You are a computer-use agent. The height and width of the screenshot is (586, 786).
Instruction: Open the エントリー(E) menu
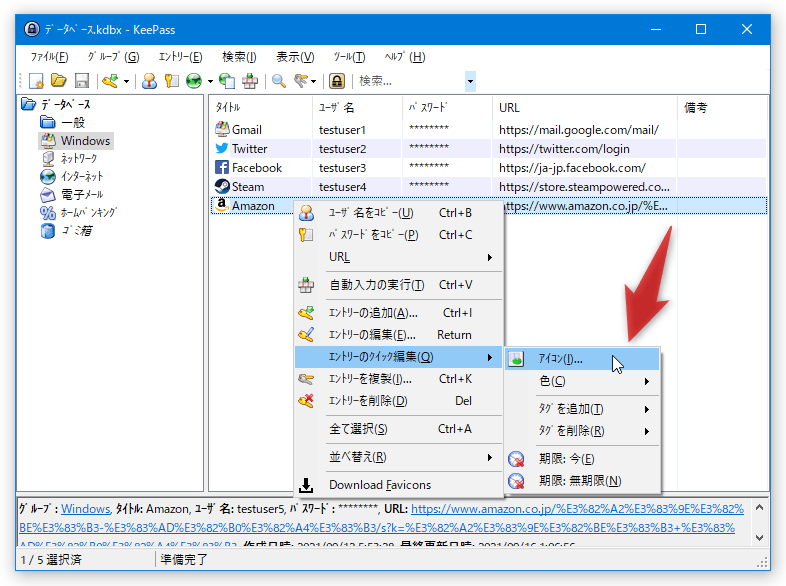180,57
